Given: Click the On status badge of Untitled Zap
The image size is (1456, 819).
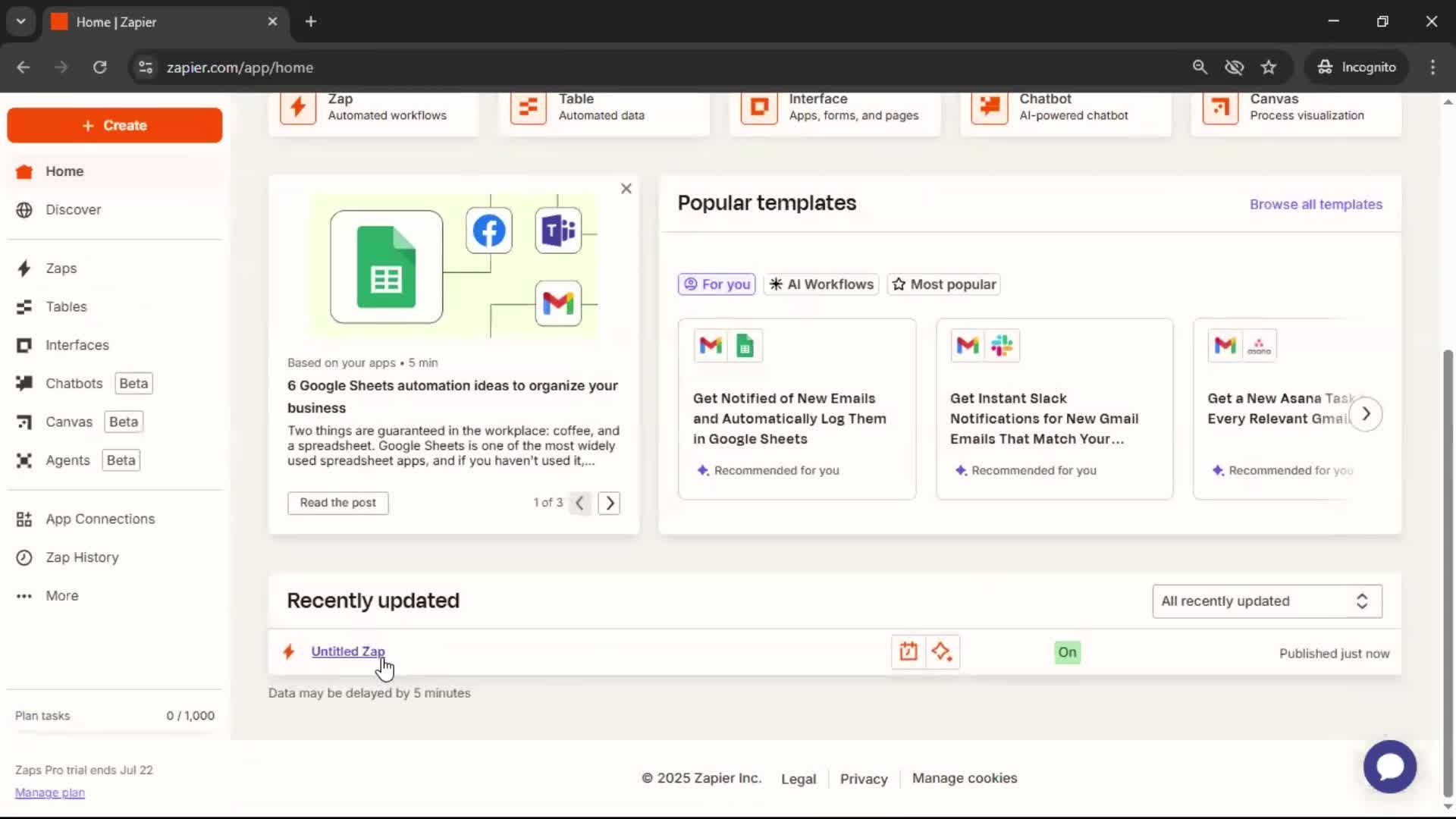Looking at the screenshot, I should [1067, 653].
